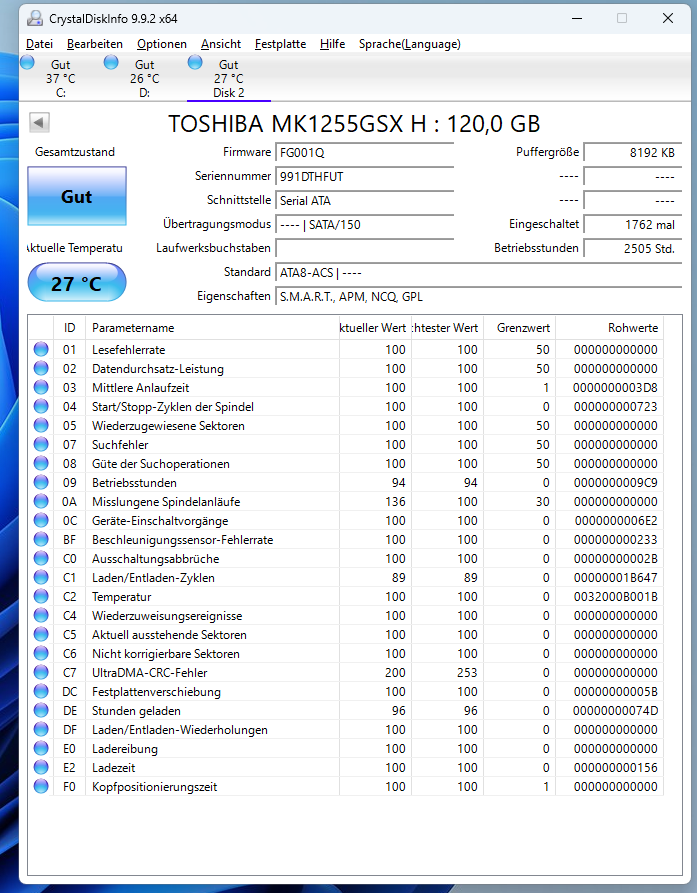Click status orb for Geräte-Einschaltvorgänge row
Screen dimensions: 697x893
(x=41, y=520)
